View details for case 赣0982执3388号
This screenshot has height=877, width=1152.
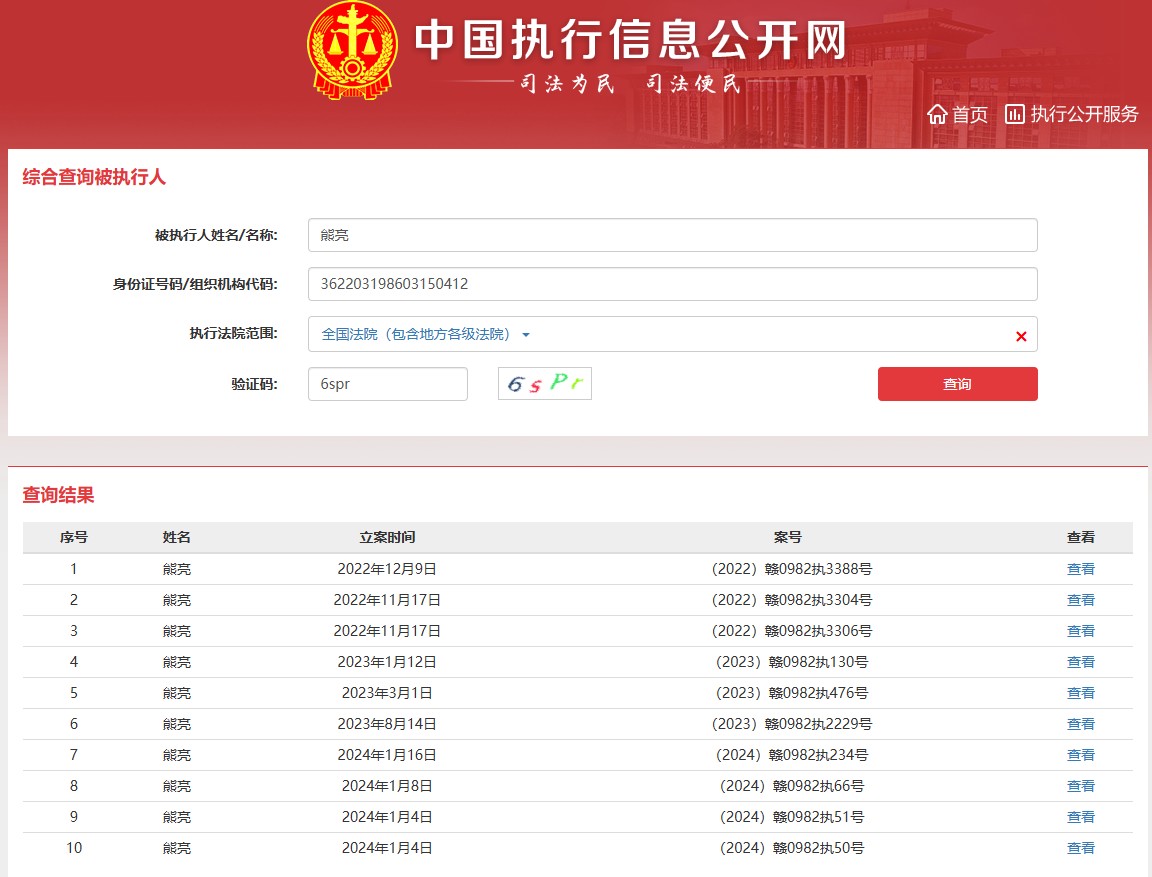1080,569
